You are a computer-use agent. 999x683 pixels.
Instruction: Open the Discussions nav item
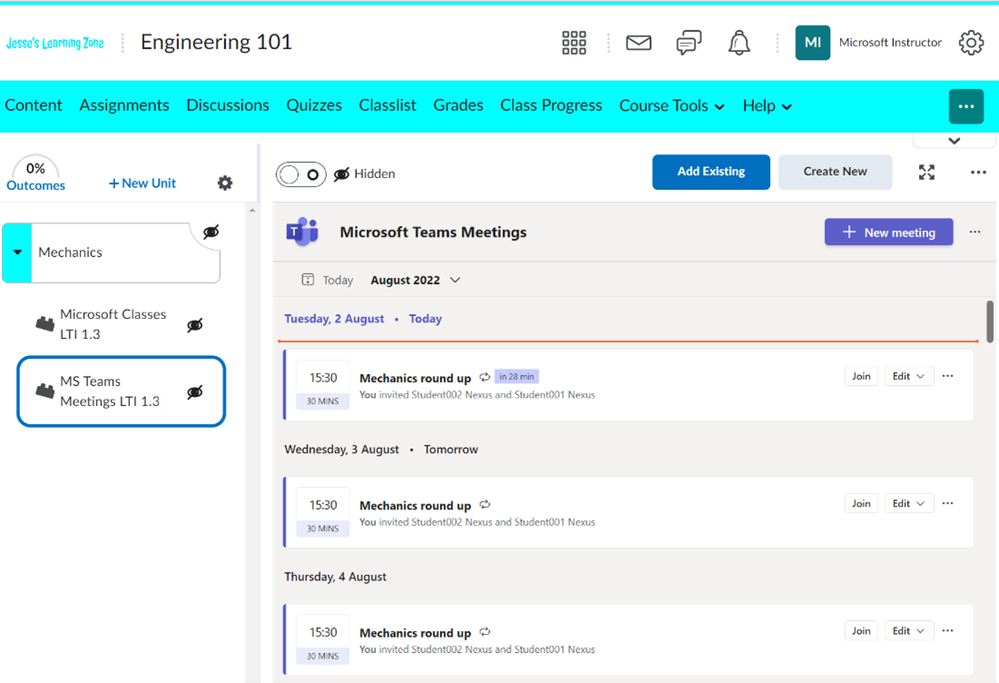(x=227, y=105)
